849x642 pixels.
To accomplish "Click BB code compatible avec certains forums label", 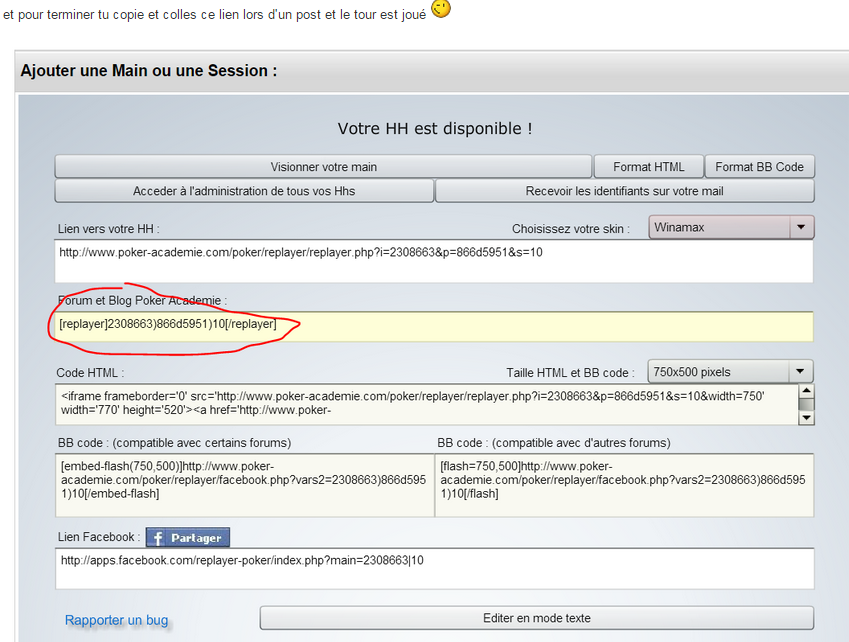I will (x=174, y=443).
